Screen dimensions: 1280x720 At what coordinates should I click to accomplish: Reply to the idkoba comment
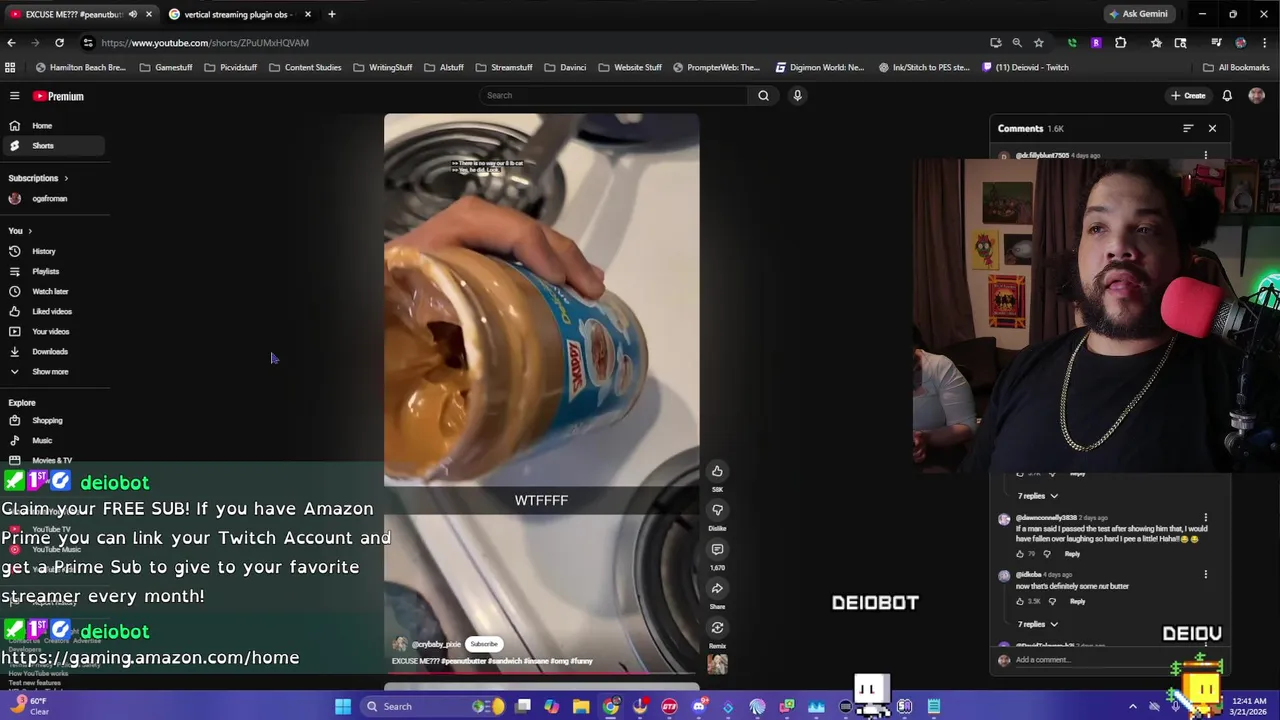(x=1077, y=602)
